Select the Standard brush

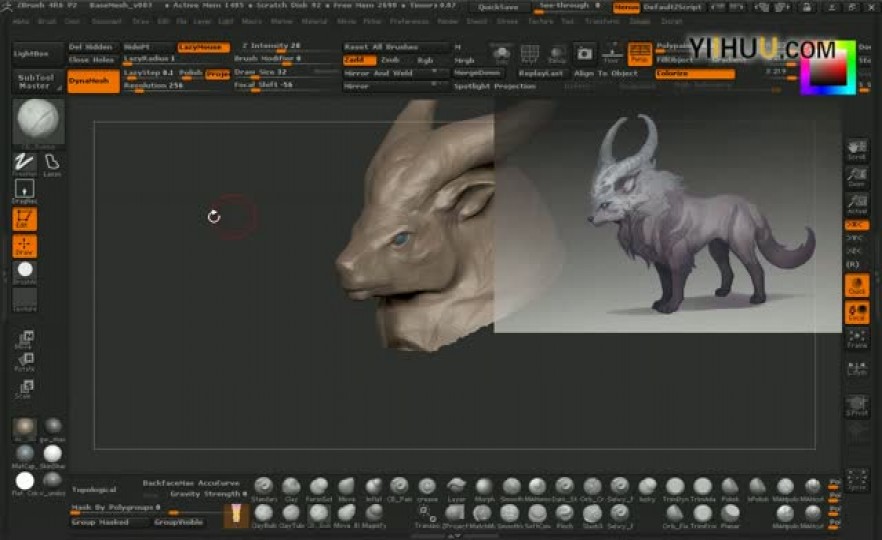[264, 488]
